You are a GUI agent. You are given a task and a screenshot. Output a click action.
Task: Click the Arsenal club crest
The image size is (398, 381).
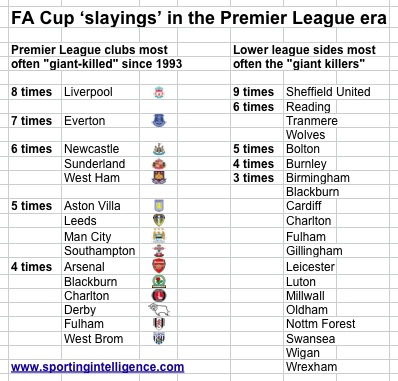pos(159,266)
